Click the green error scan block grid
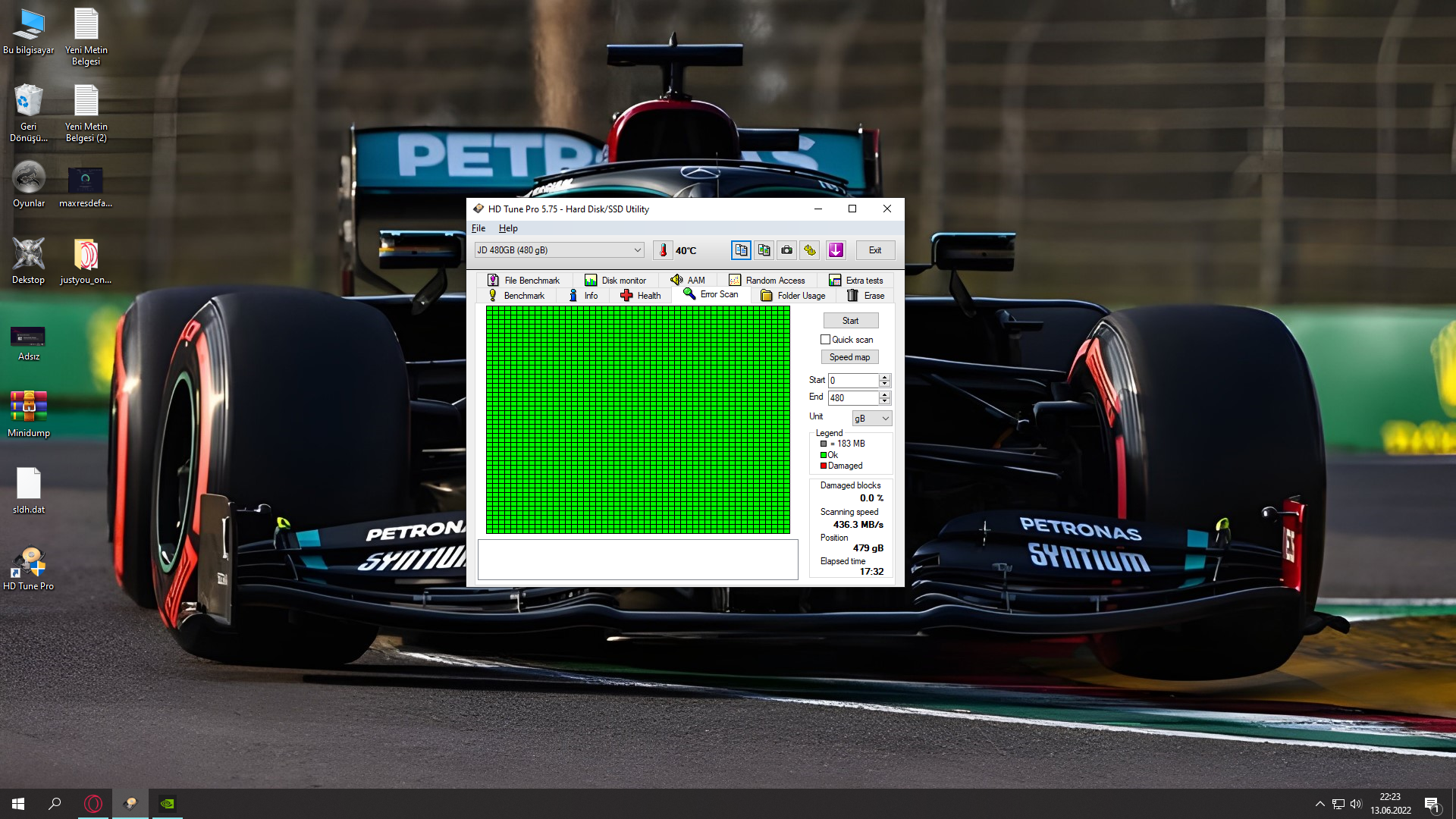 point(638,420)
